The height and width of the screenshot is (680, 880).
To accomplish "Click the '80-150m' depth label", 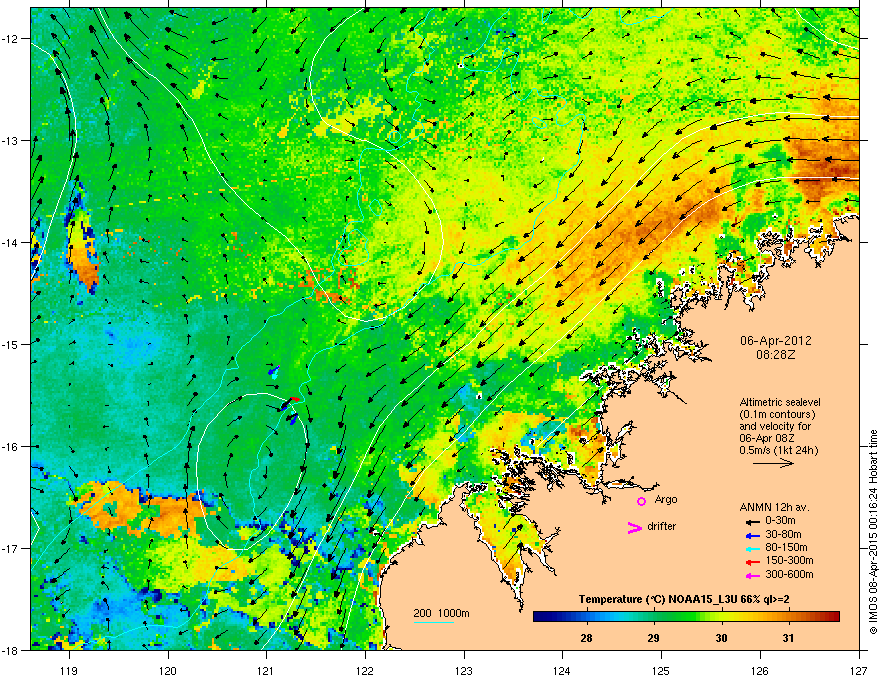I will (x=786, y=548).
